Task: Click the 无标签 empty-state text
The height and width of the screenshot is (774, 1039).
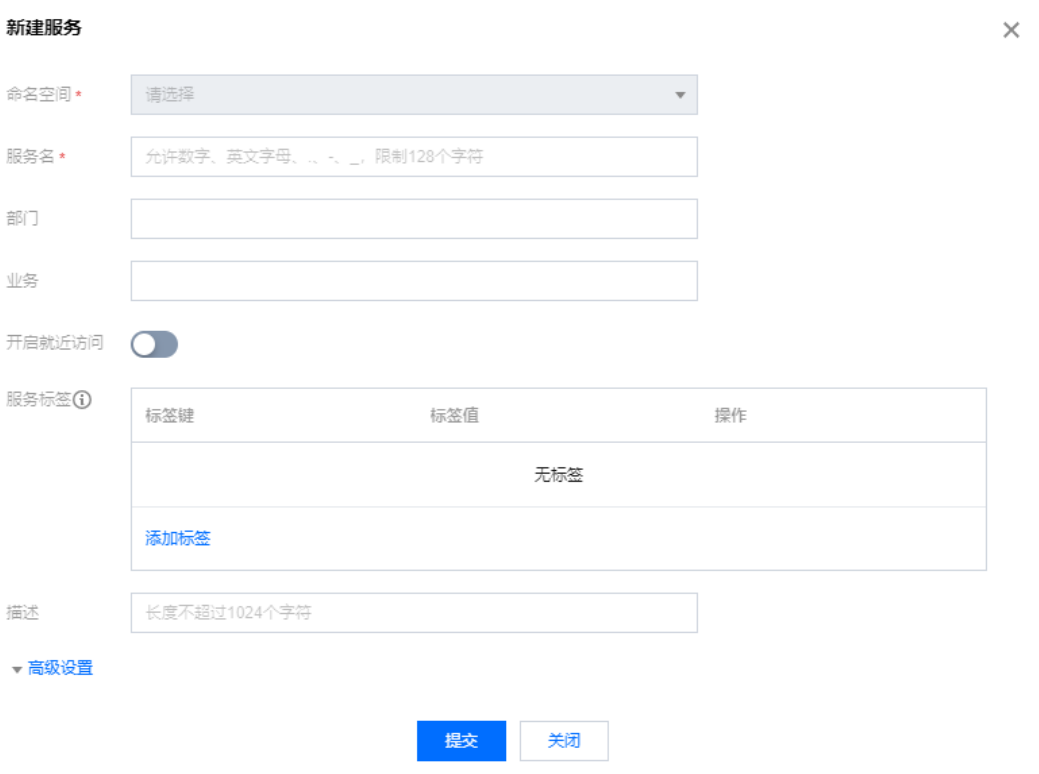Action: [x=559, y=474]
